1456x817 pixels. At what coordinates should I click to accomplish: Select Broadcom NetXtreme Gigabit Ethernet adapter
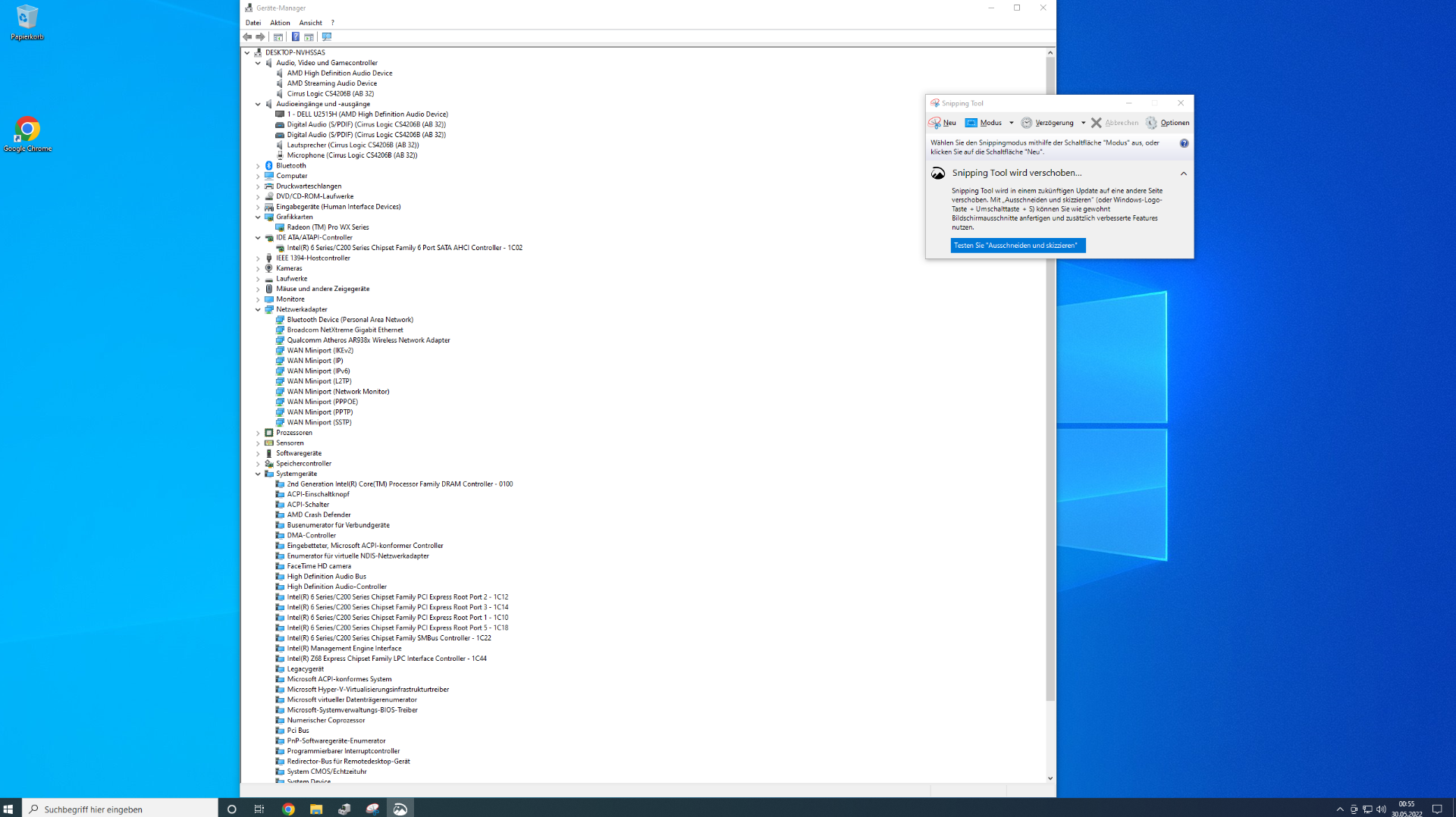[345, 330]
